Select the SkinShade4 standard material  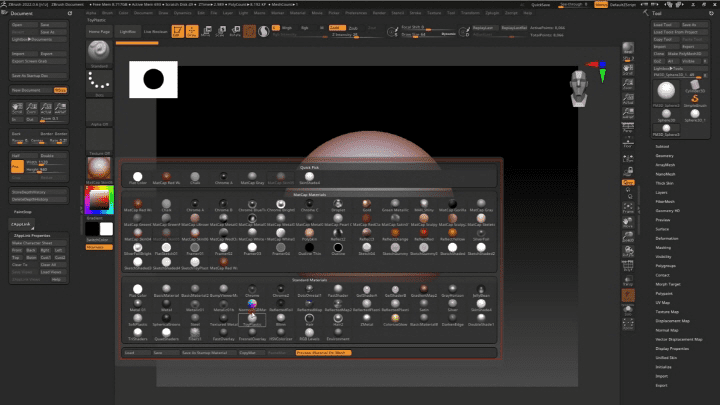click(x=481, y=304)
